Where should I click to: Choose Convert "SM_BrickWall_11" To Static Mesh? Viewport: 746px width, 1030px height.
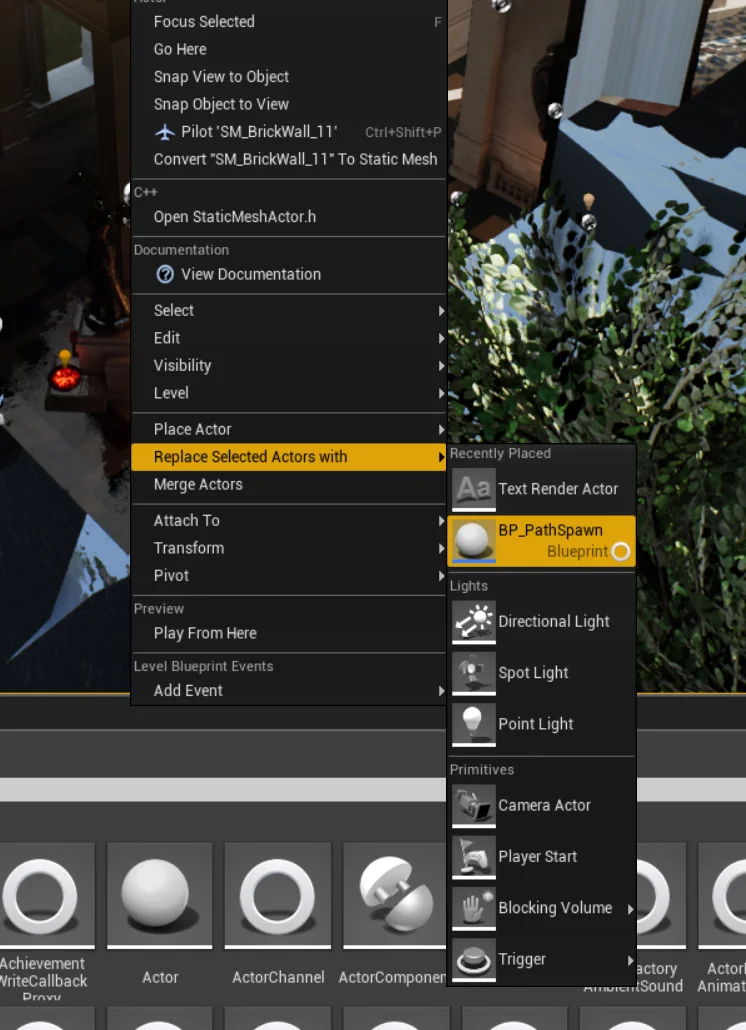click(x=289, y=160)
